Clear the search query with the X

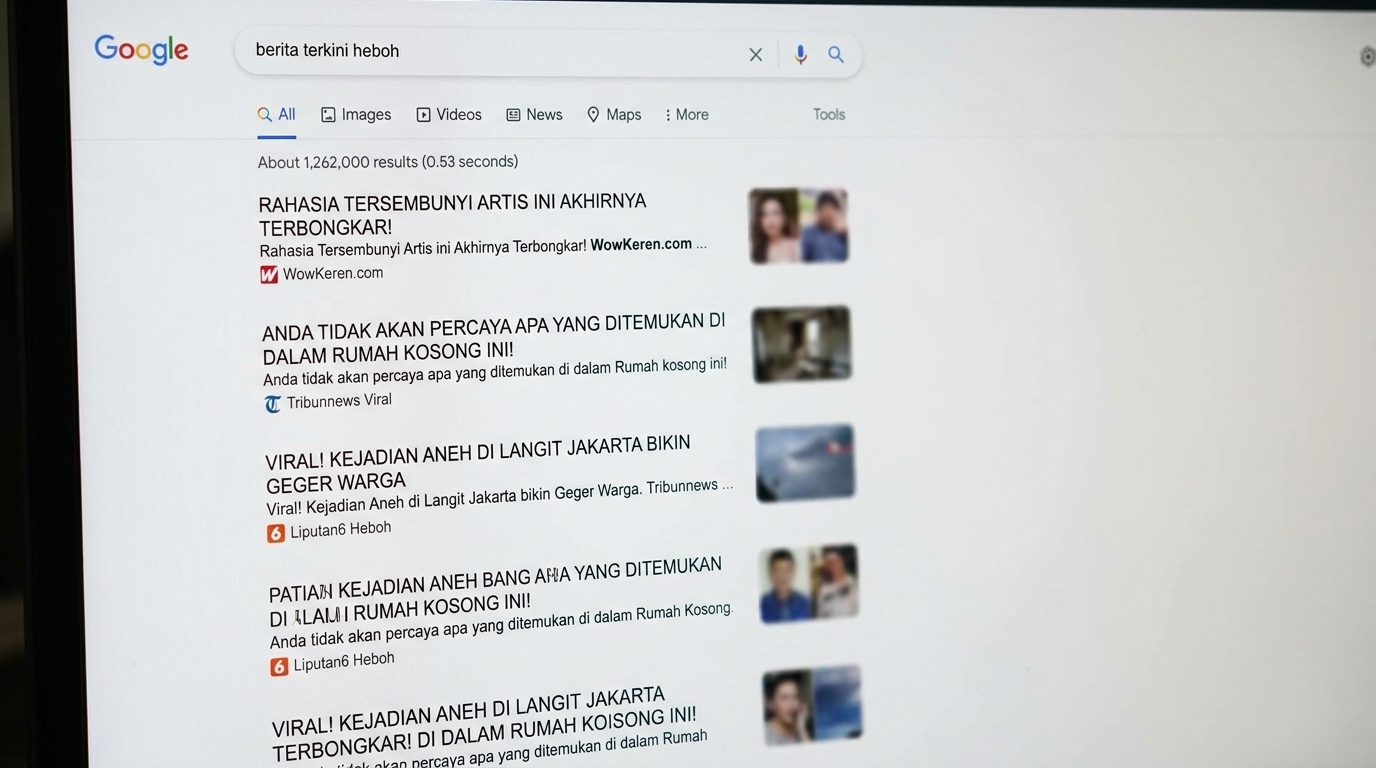point(756,55)
